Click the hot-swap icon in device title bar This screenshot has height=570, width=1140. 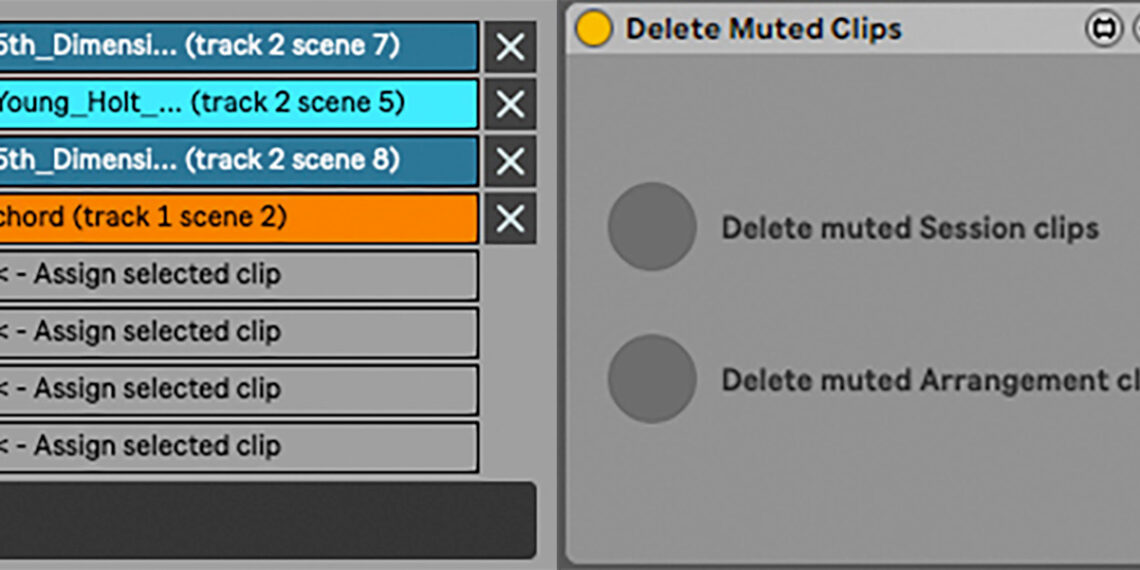(x=1104, y=30)
